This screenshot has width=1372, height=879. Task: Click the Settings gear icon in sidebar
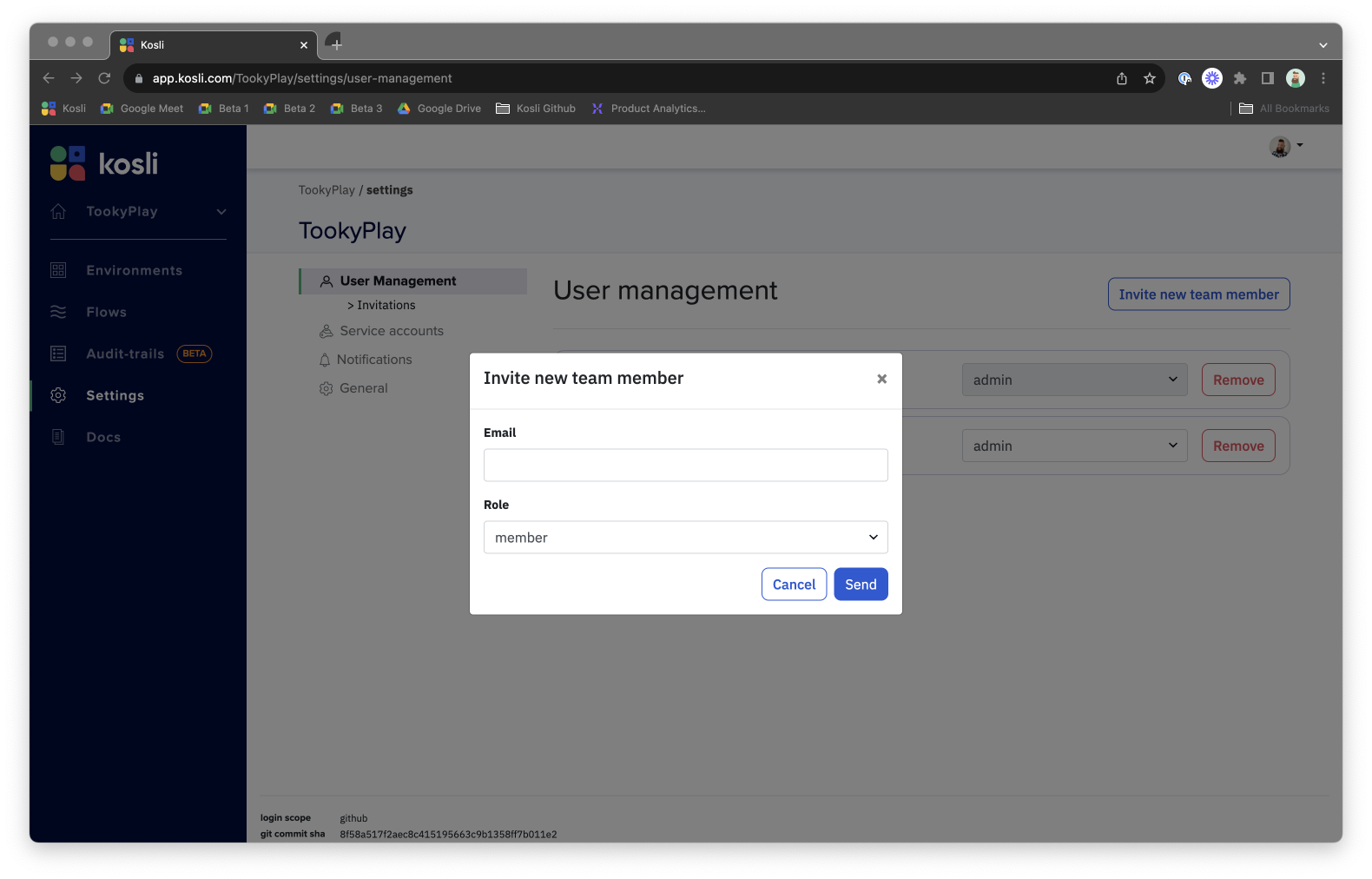click(x=58, y=395)
